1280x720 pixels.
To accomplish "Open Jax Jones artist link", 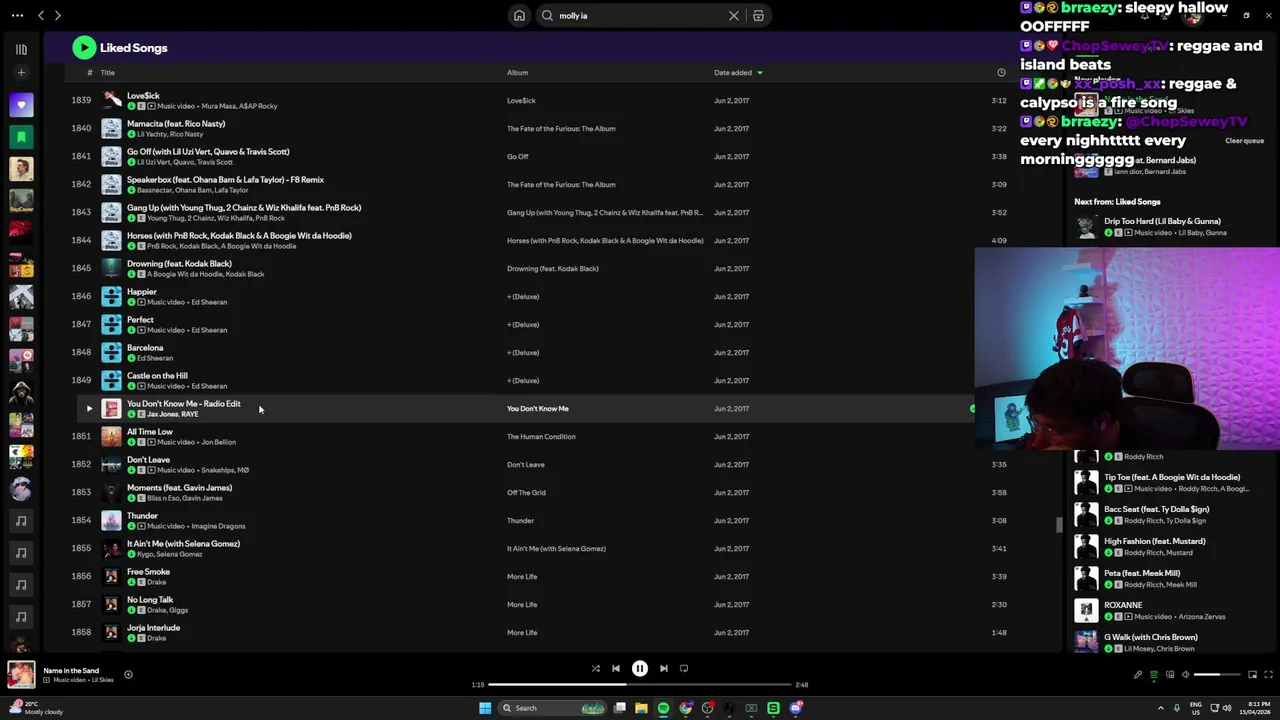I will [x=162, y=414].
